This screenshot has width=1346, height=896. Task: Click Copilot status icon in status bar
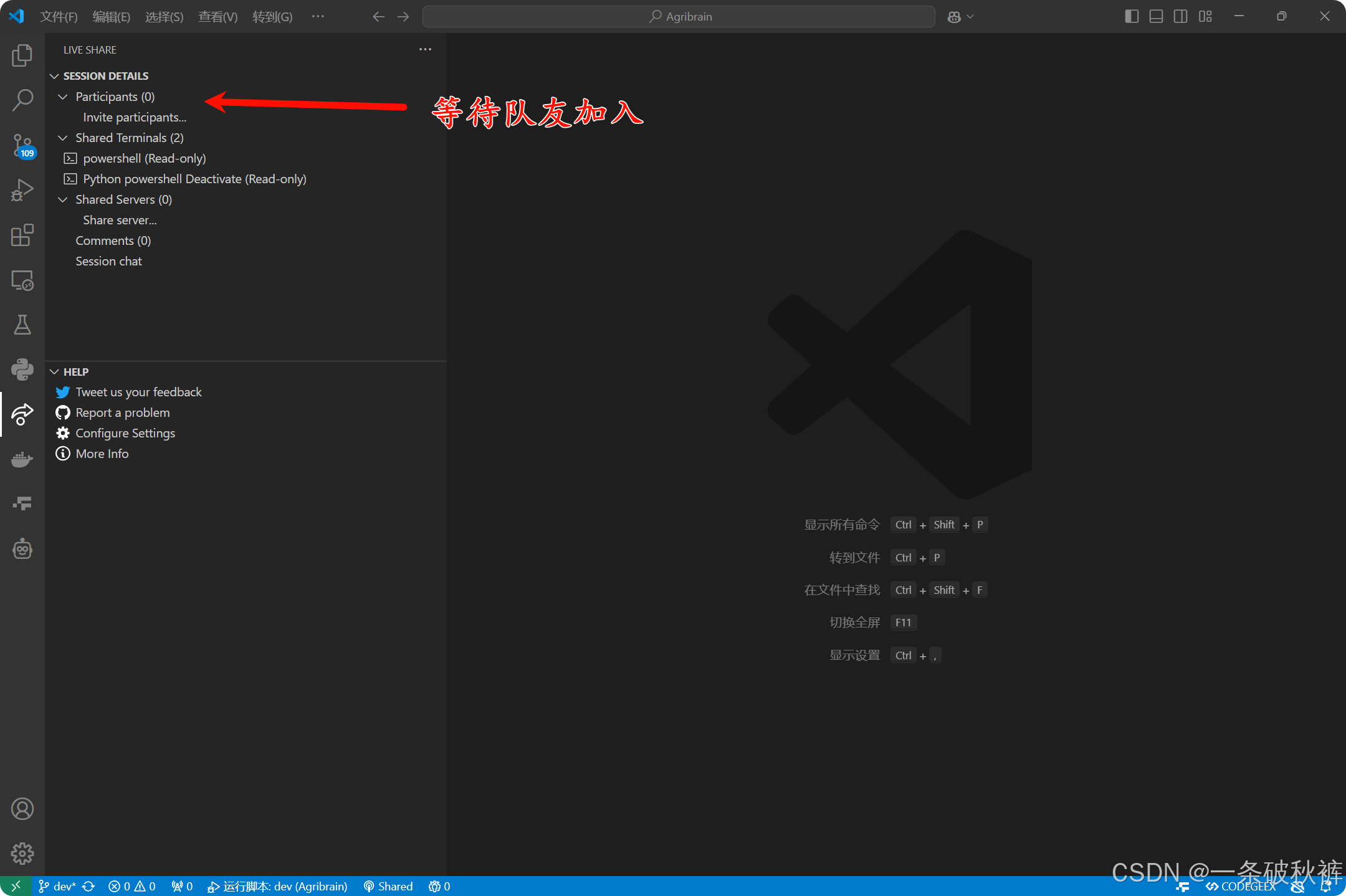[1298, 886]
